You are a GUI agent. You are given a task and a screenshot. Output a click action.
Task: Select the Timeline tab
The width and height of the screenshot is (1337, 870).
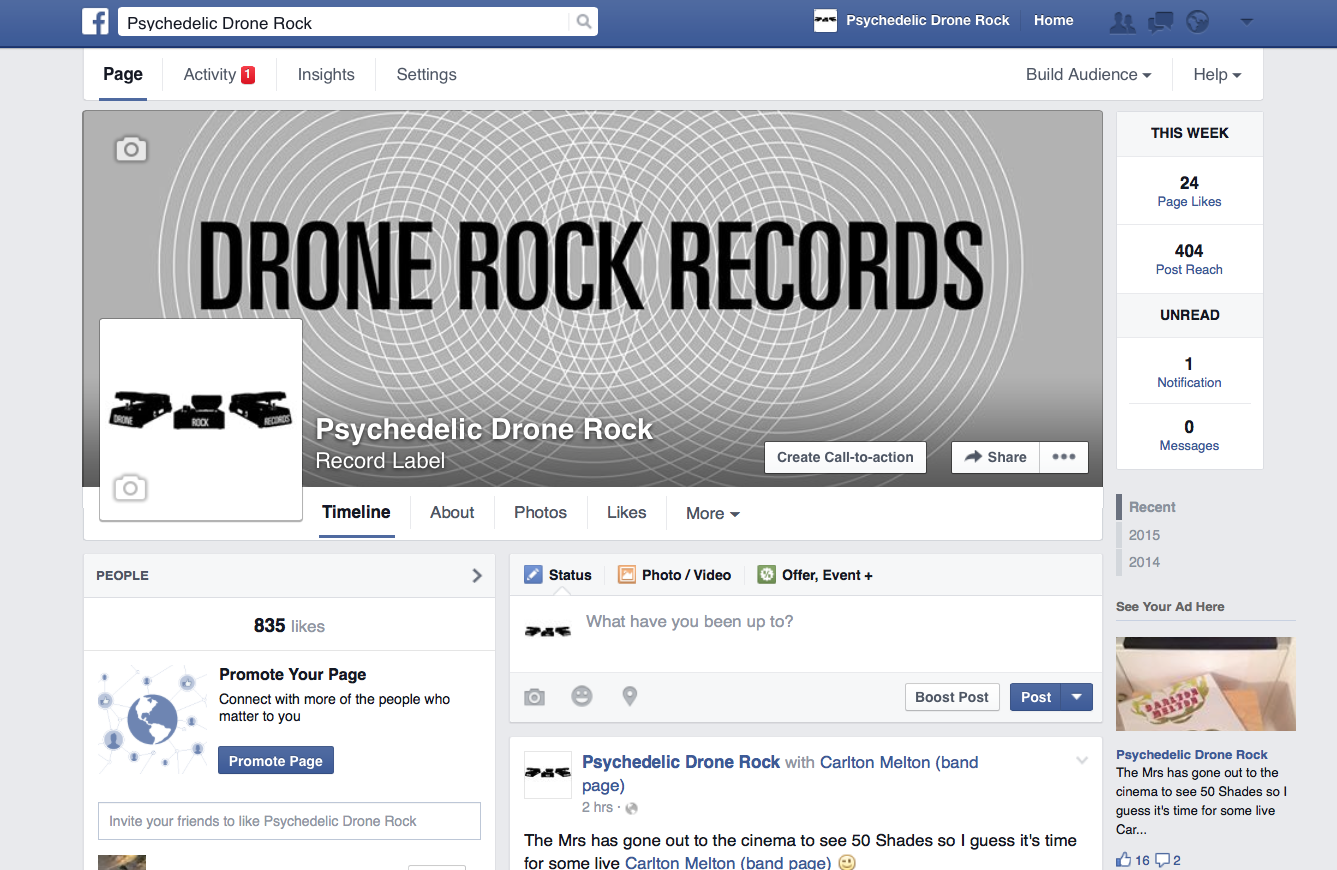coord(356,512)
